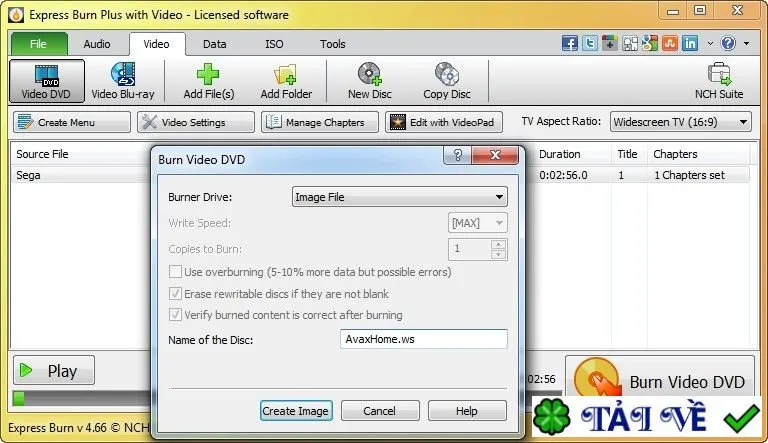Click the disc usage progress bar
768x443 pixels.
pos(82,398)
